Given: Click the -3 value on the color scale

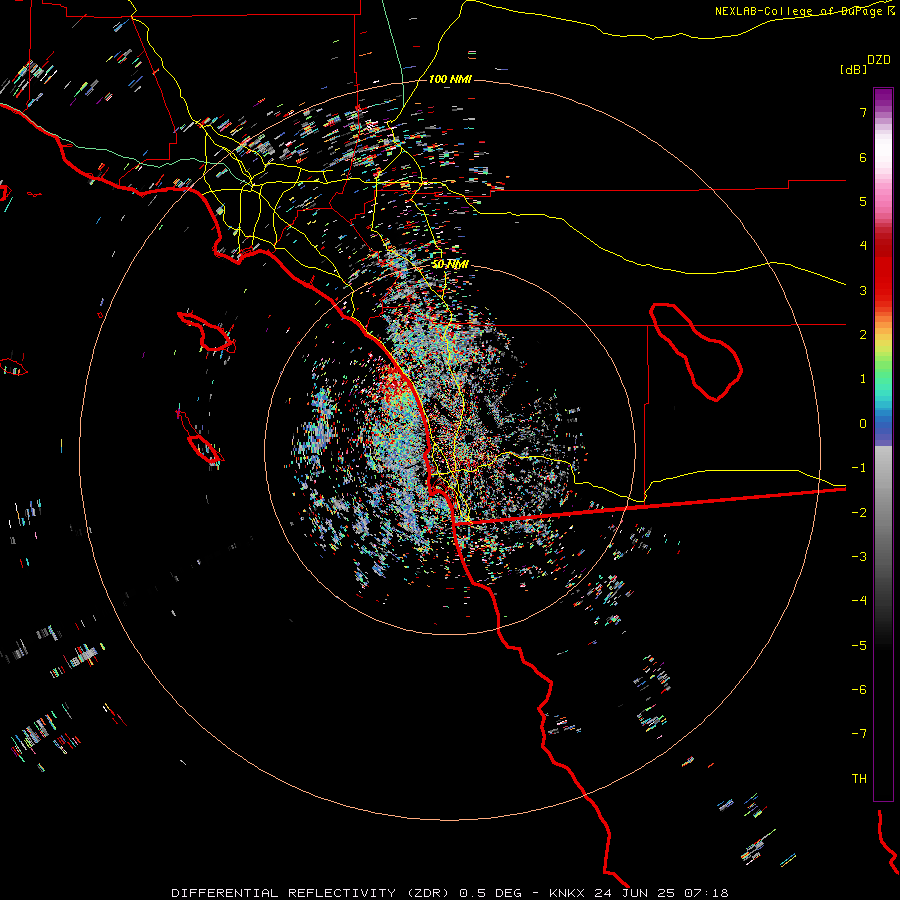Looking at the screenshot, I should point(859,557).
